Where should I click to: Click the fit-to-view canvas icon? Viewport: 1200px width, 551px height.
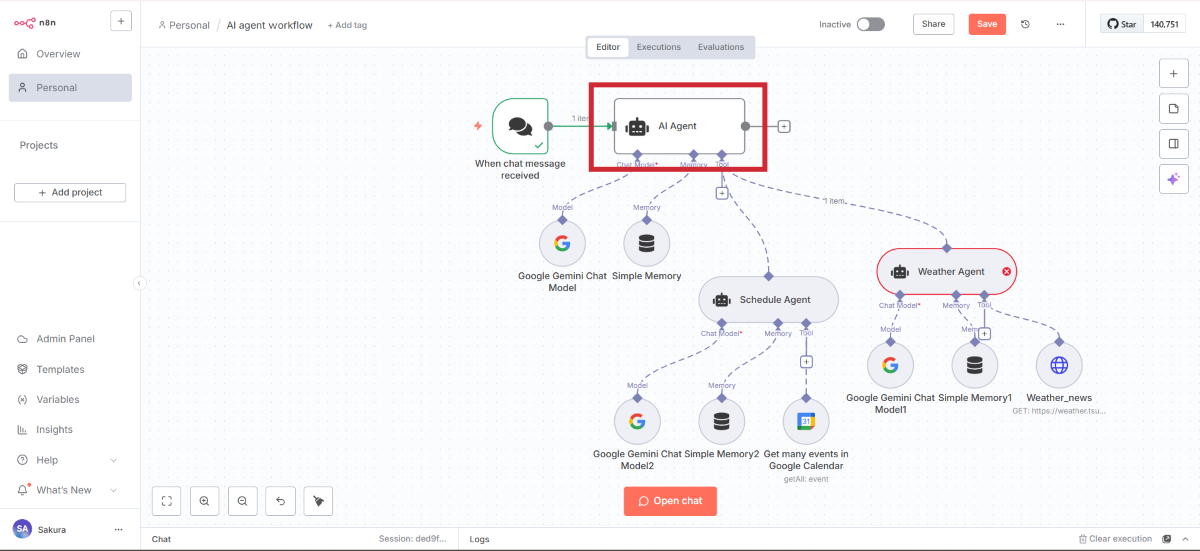coord(167,501)
